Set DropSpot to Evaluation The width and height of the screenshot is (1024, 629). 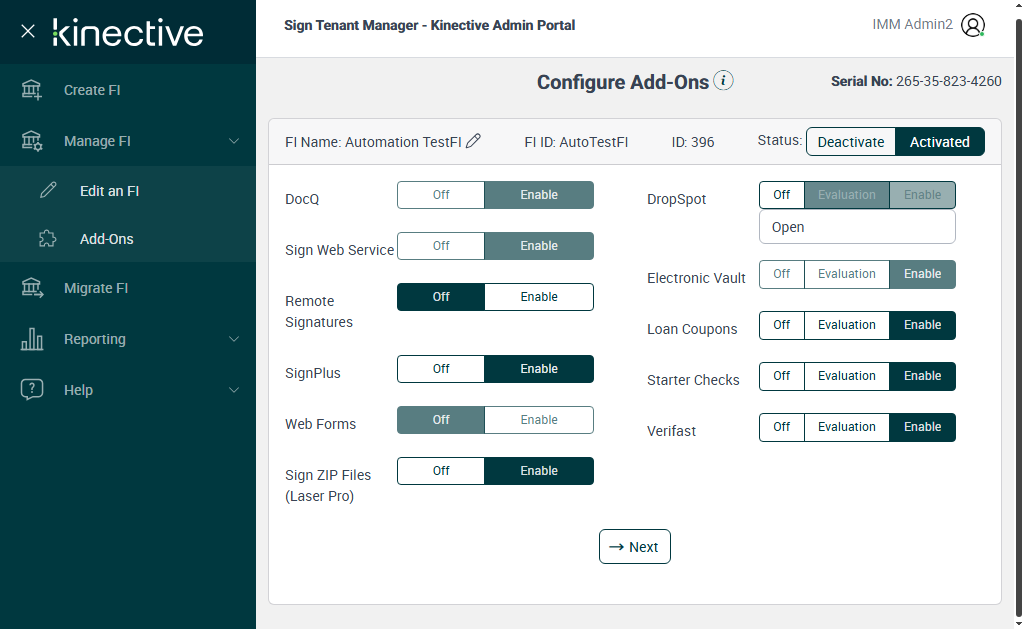point(846,195)
